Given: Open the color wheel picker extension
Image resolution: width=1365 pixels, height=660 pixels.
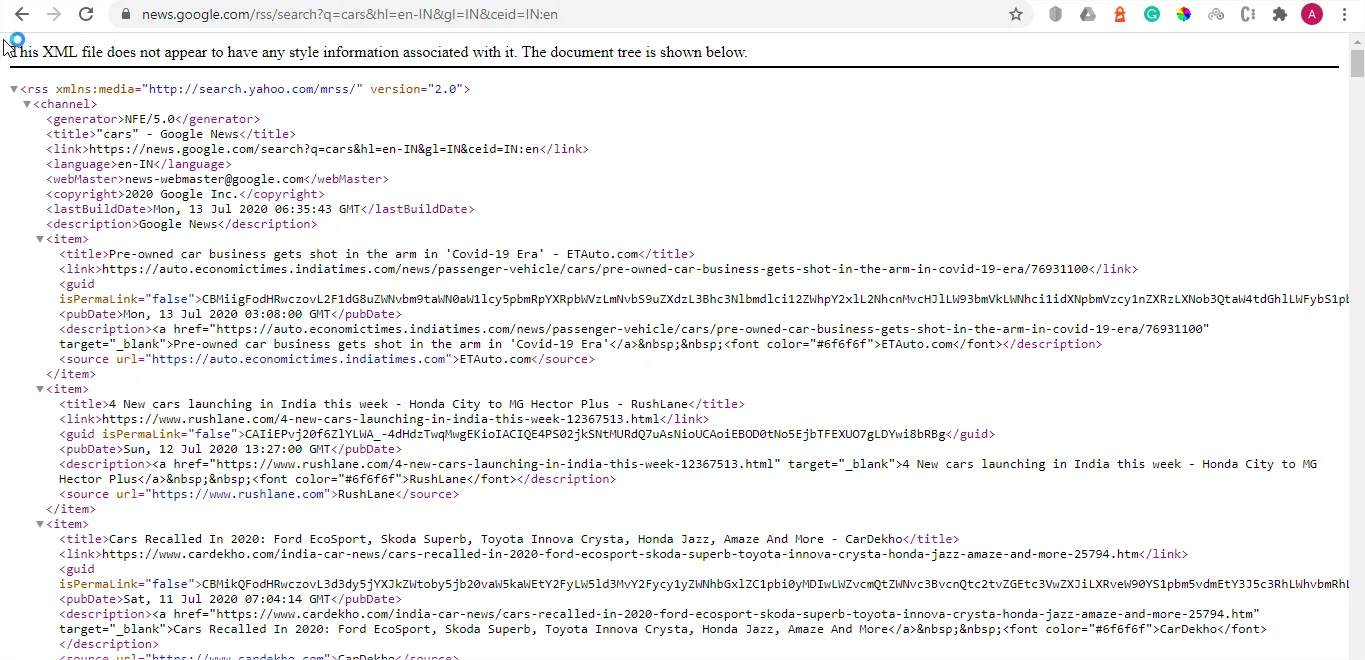Looking at the screenshot, I should pos(1184,14).
